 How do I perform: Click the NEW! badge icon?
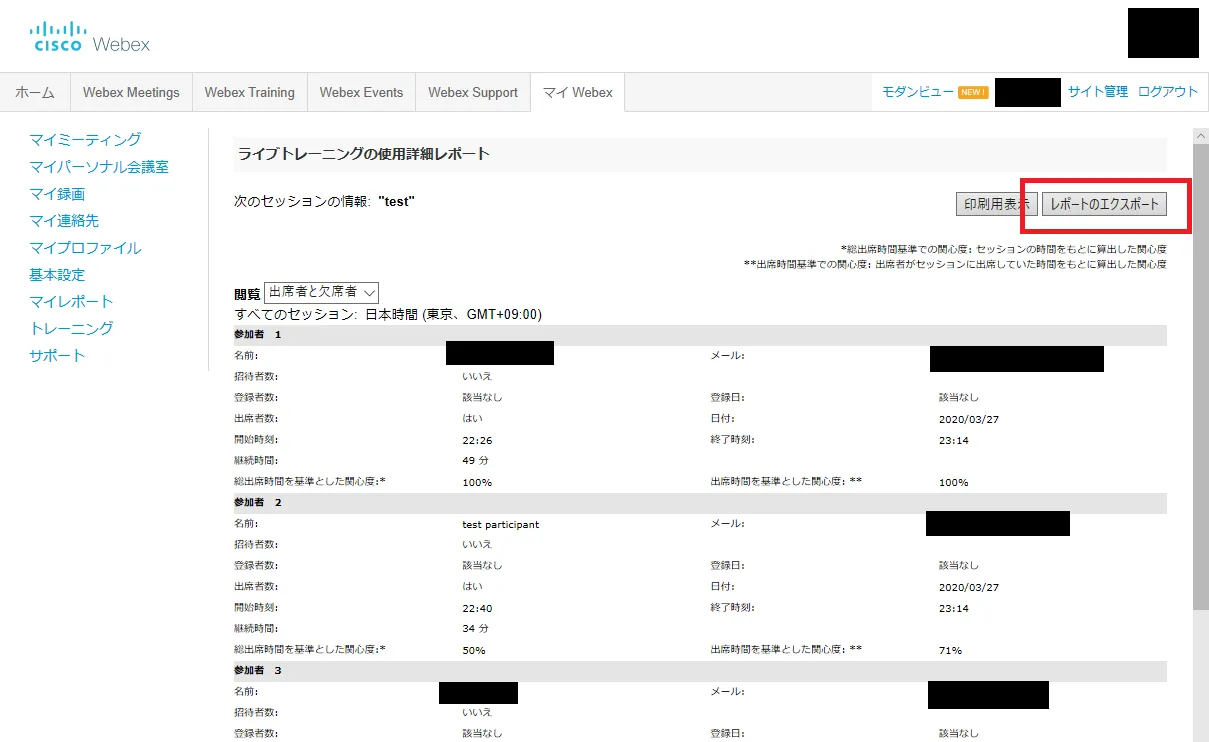pyautogui.click(x=972, y=92)
